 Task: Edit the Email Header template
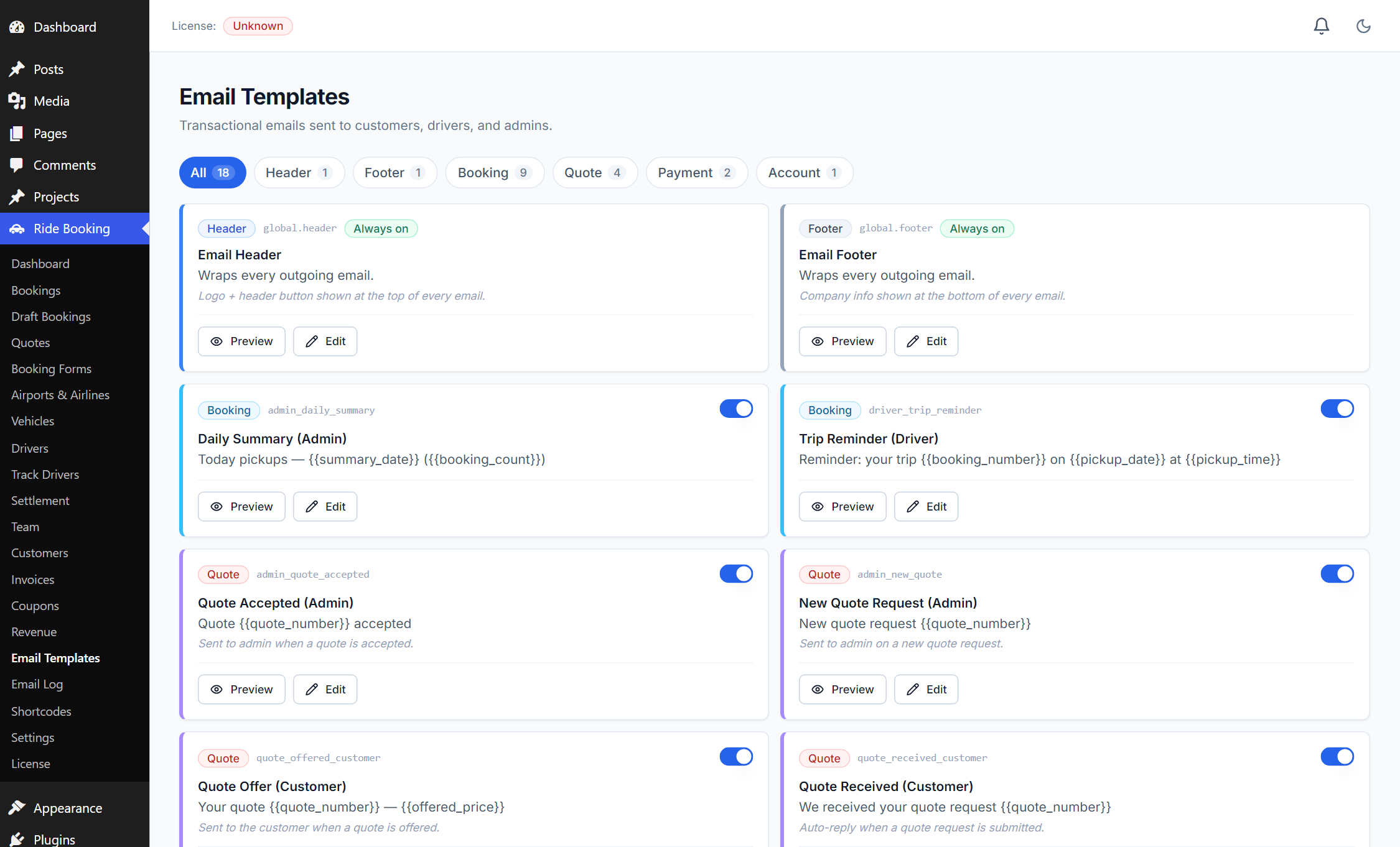(325, 341)
